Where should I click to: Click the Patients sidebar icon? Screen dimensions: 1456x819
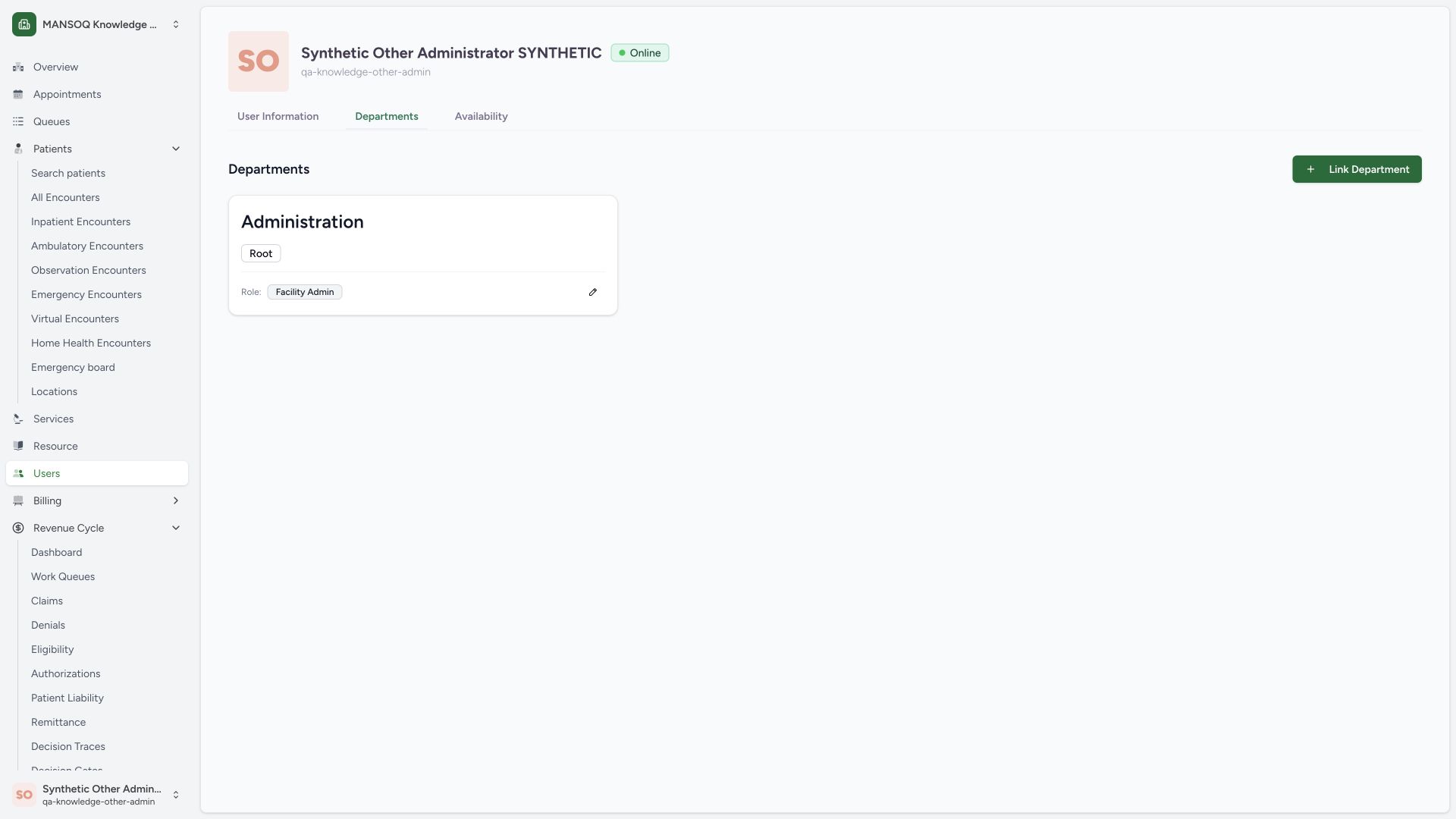click(18, 149)
